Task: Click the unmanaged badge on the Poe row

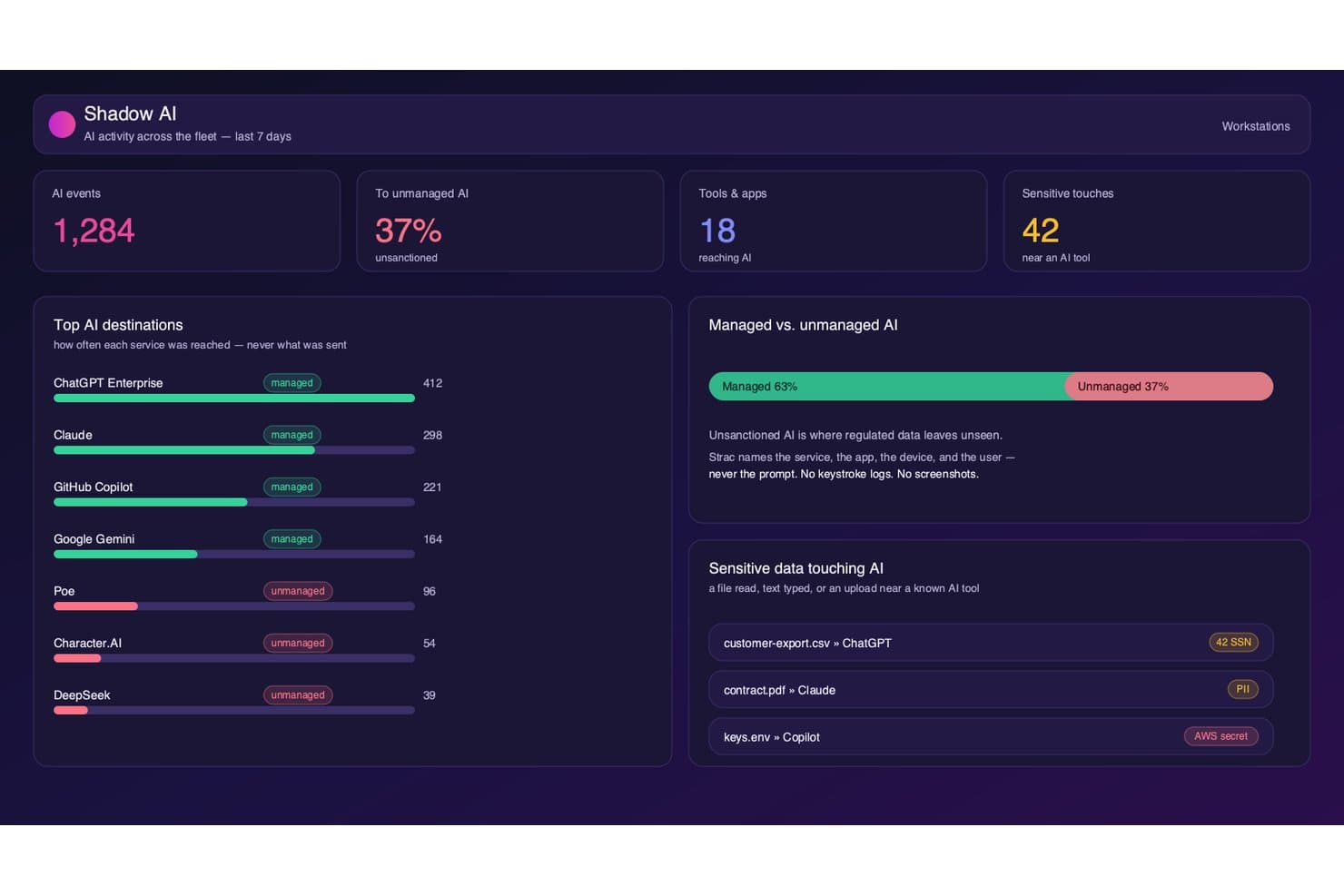Action: [298, 591]
